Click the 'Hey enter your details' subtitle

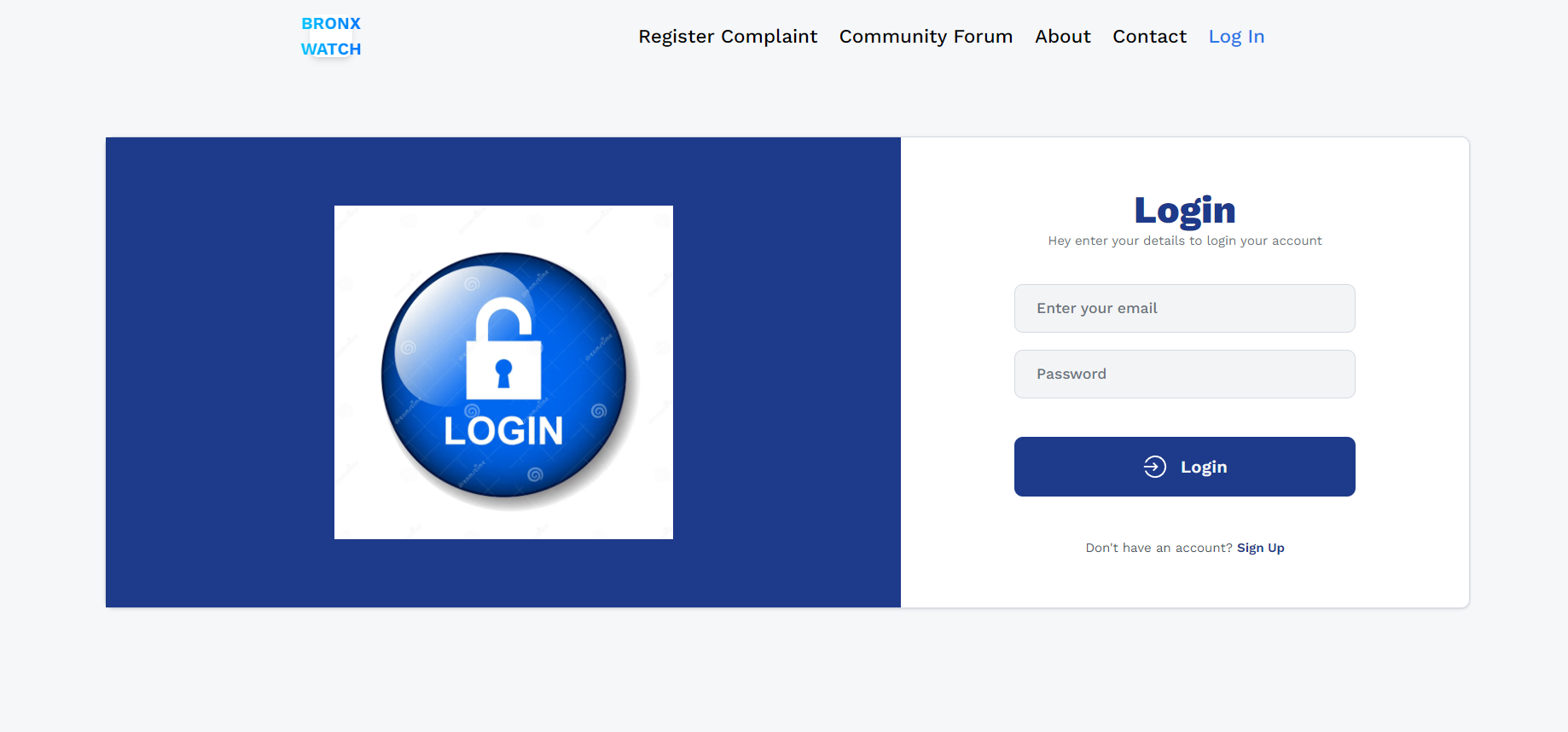[1185, 241]
